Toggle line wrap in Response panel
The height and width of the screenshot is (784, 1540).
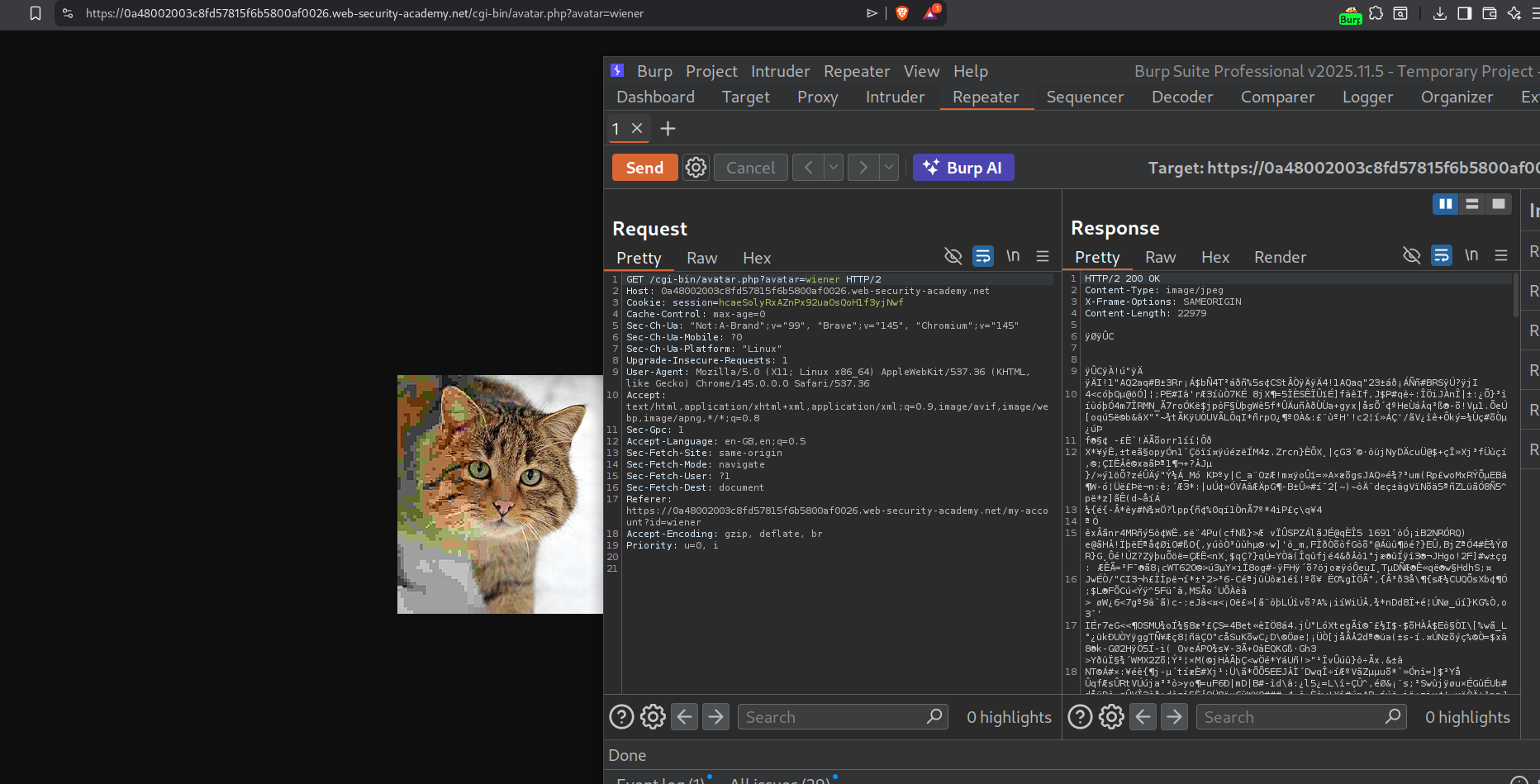(1441, 255)
